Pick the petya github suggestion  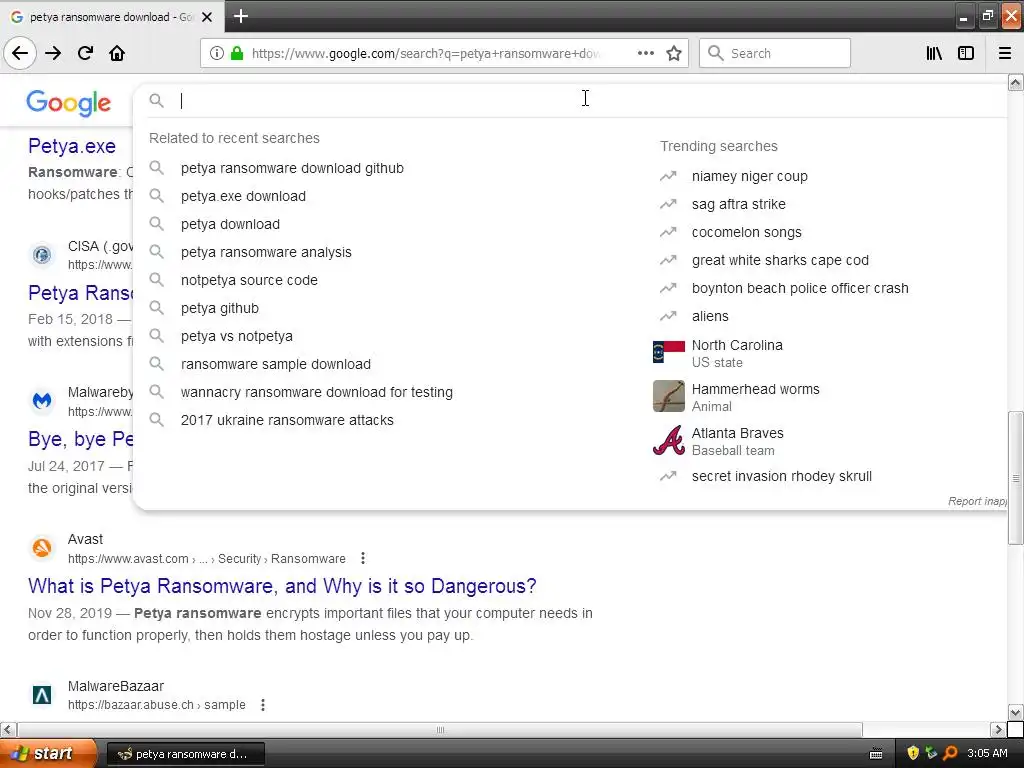click(219, 308)
